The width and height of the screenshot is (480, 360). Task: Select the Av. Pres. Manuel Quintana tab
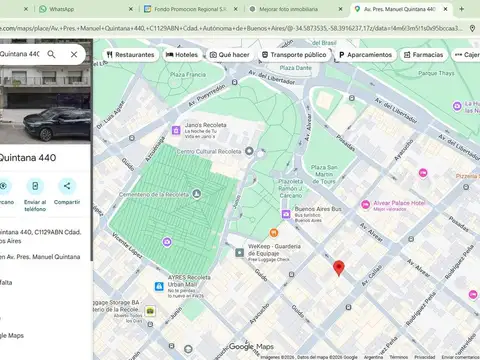(x=400, y=9)
